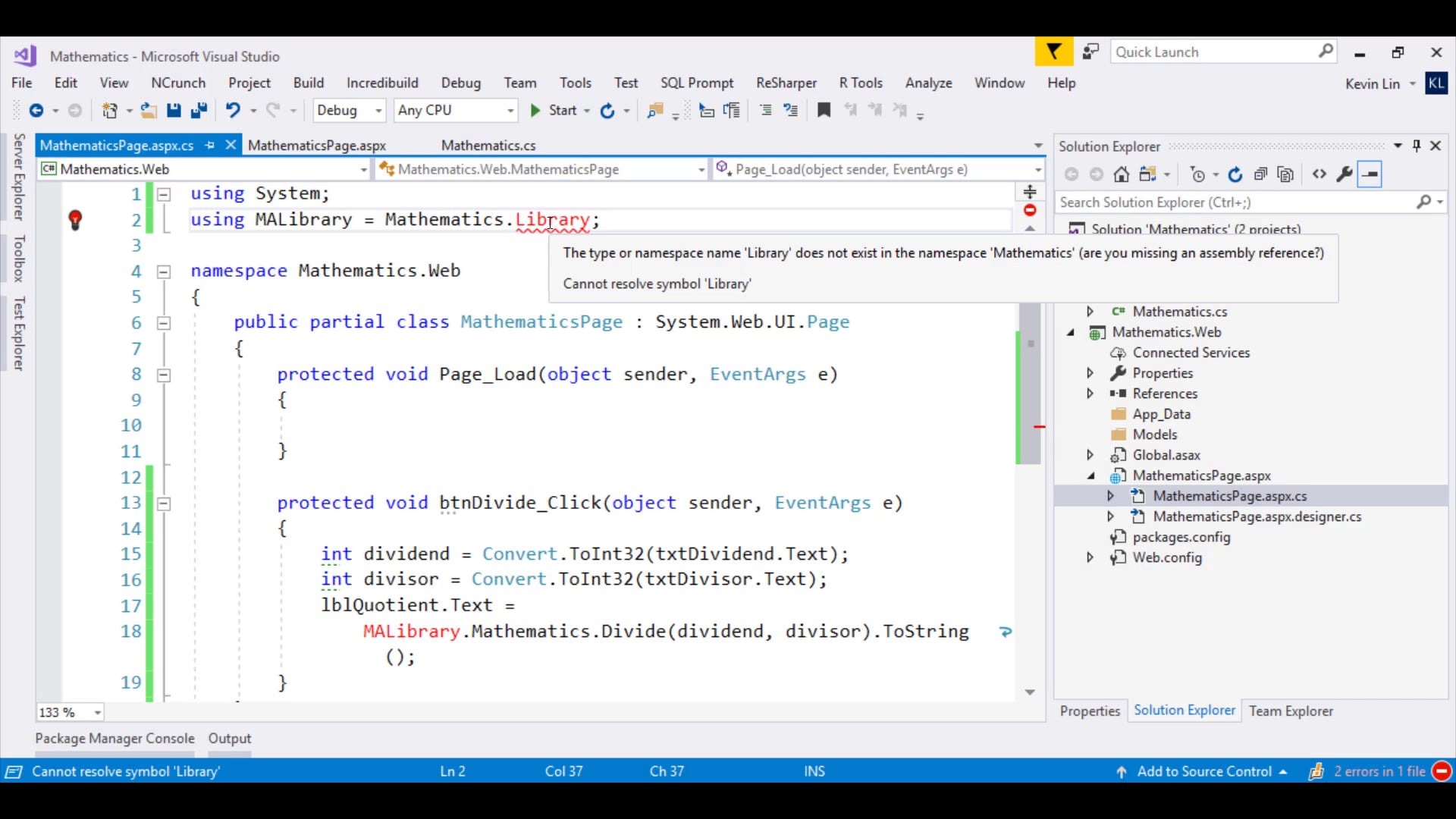Open the ReSharper menu
This screenshot has width=1456, height=819.
click(786, 83)
